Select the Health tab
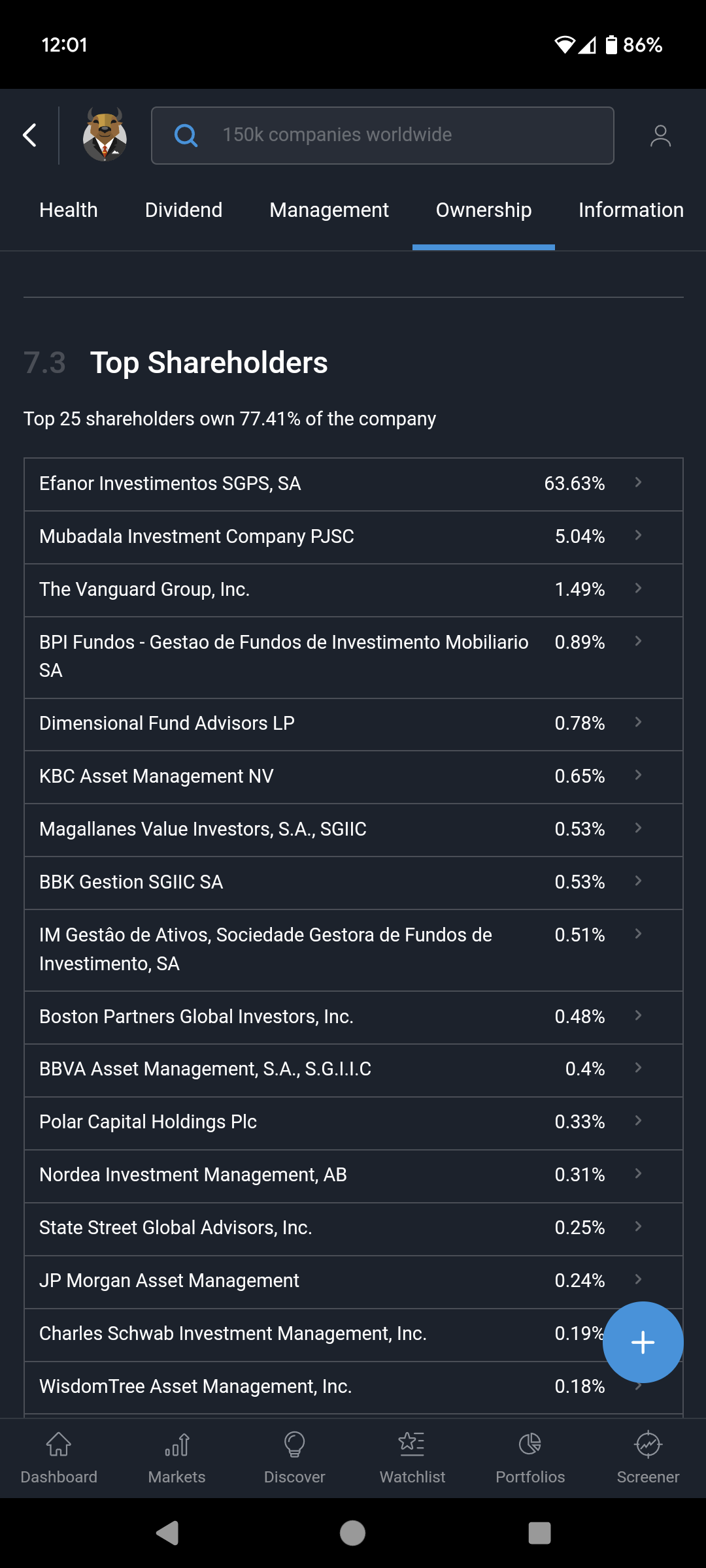The image size is (706, 1568). 69,210
